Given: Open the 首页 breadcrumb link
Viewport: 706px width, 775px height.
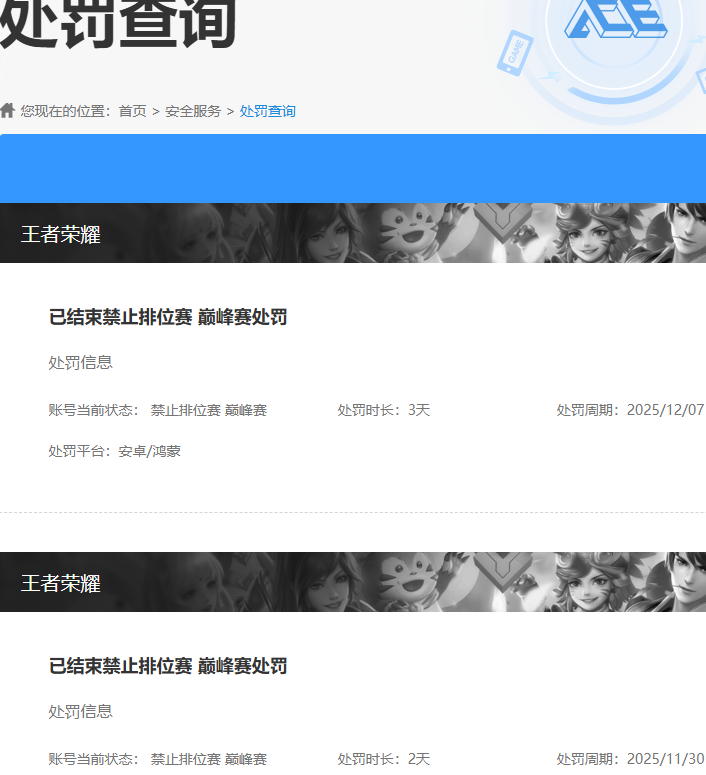Looking at the screenshot, I should [132, 111].
